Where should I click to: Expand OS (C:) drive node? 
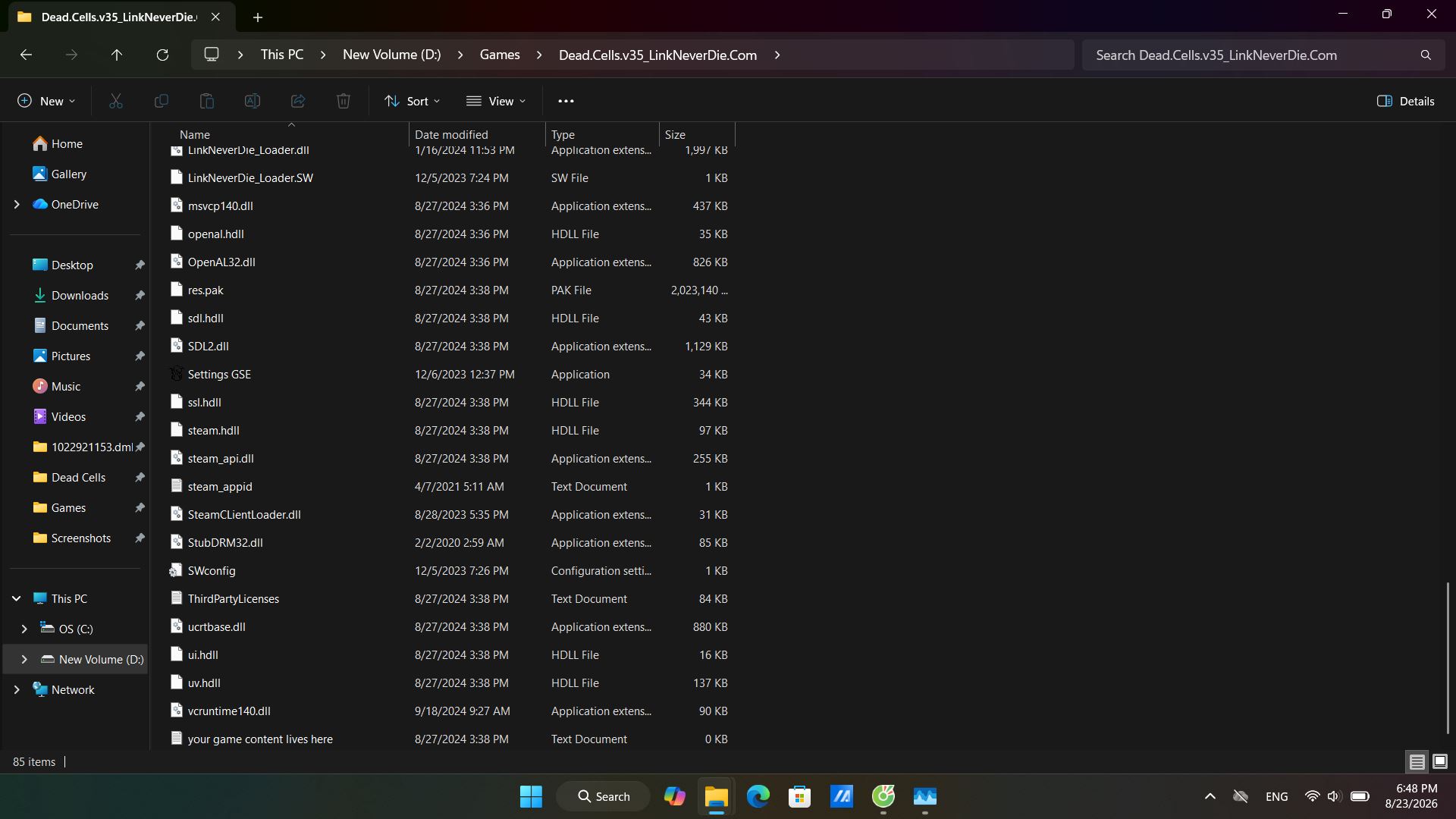24,629
